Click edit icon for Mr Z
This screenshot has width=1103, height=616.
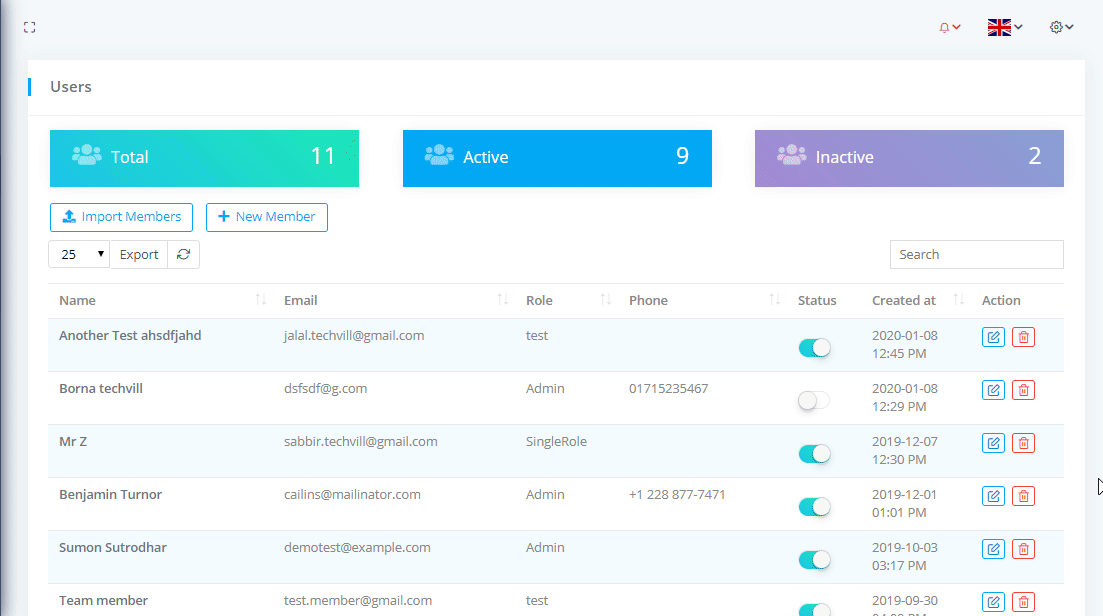pos(993,443)
